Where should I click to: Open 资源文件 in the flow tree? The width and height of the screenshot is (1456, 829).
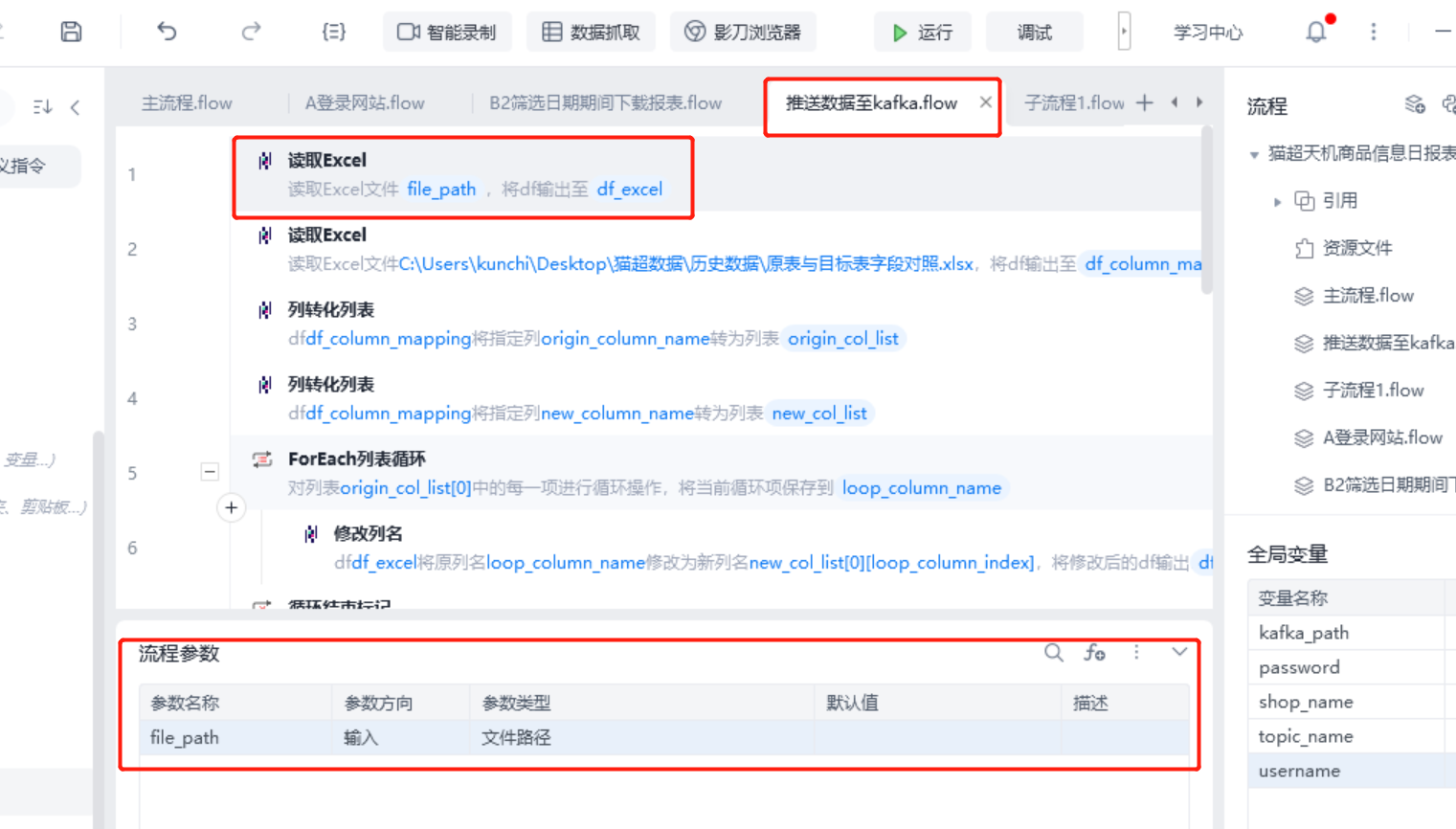coord(1357,249)
